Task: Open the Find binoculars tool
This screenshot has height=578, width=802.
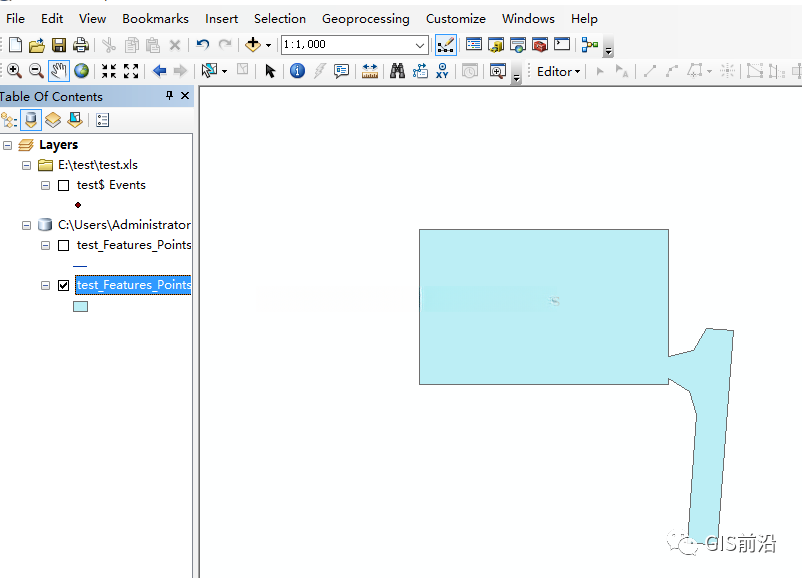Action: coord(397,71)
